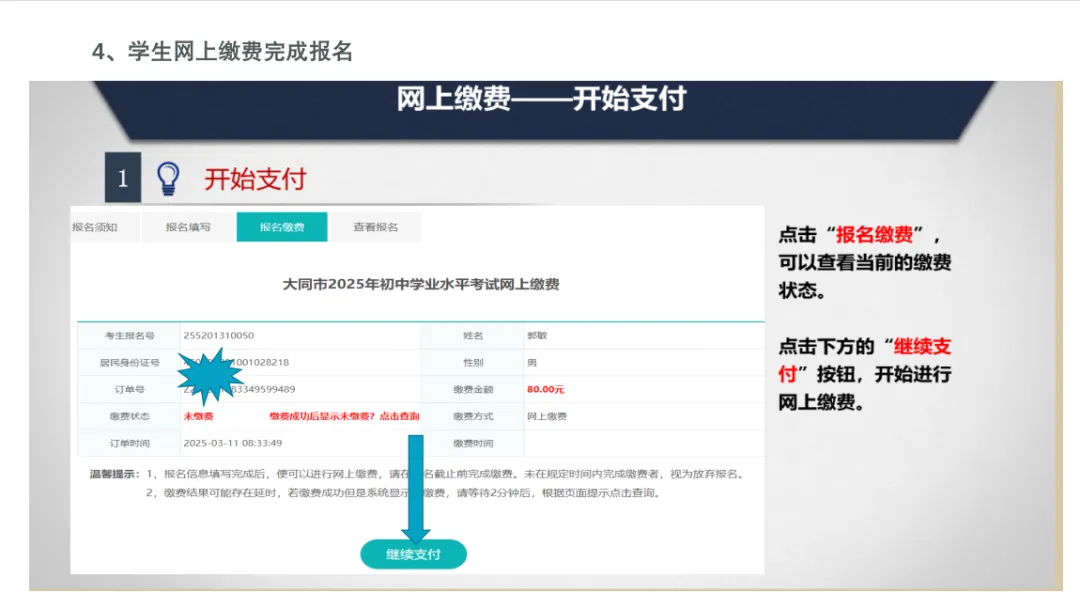Switch to the 报名填写 tab
1080x609 pixels.
191,227
